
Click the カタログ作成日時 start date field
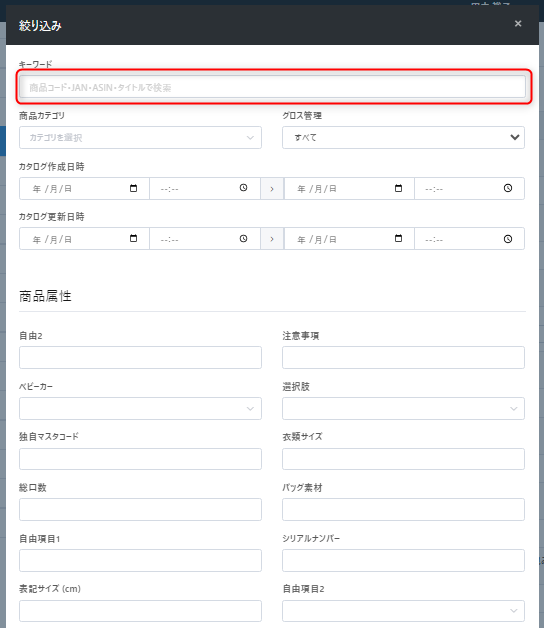coord(84,189)
